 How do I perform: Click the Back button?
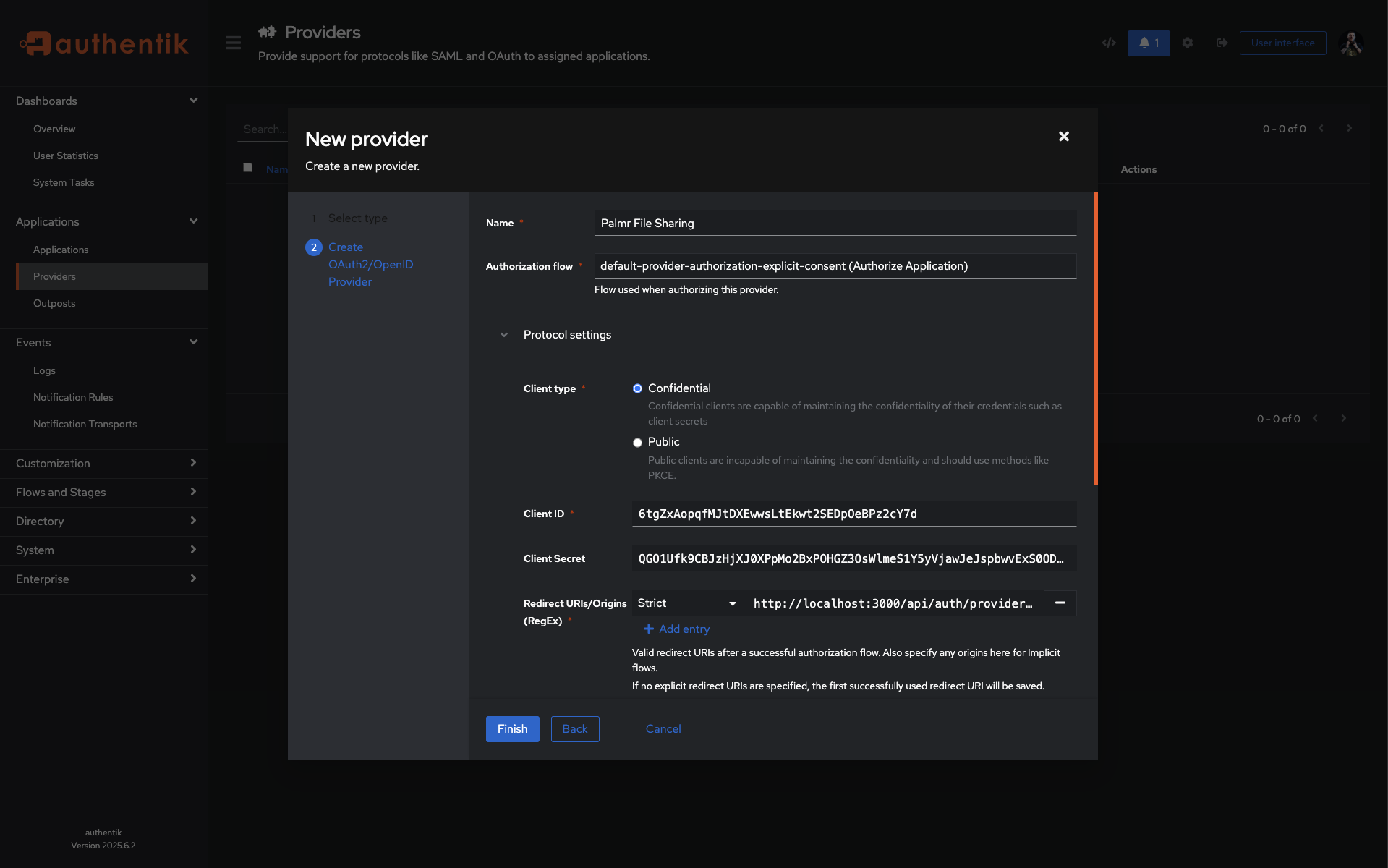point(575,728)
